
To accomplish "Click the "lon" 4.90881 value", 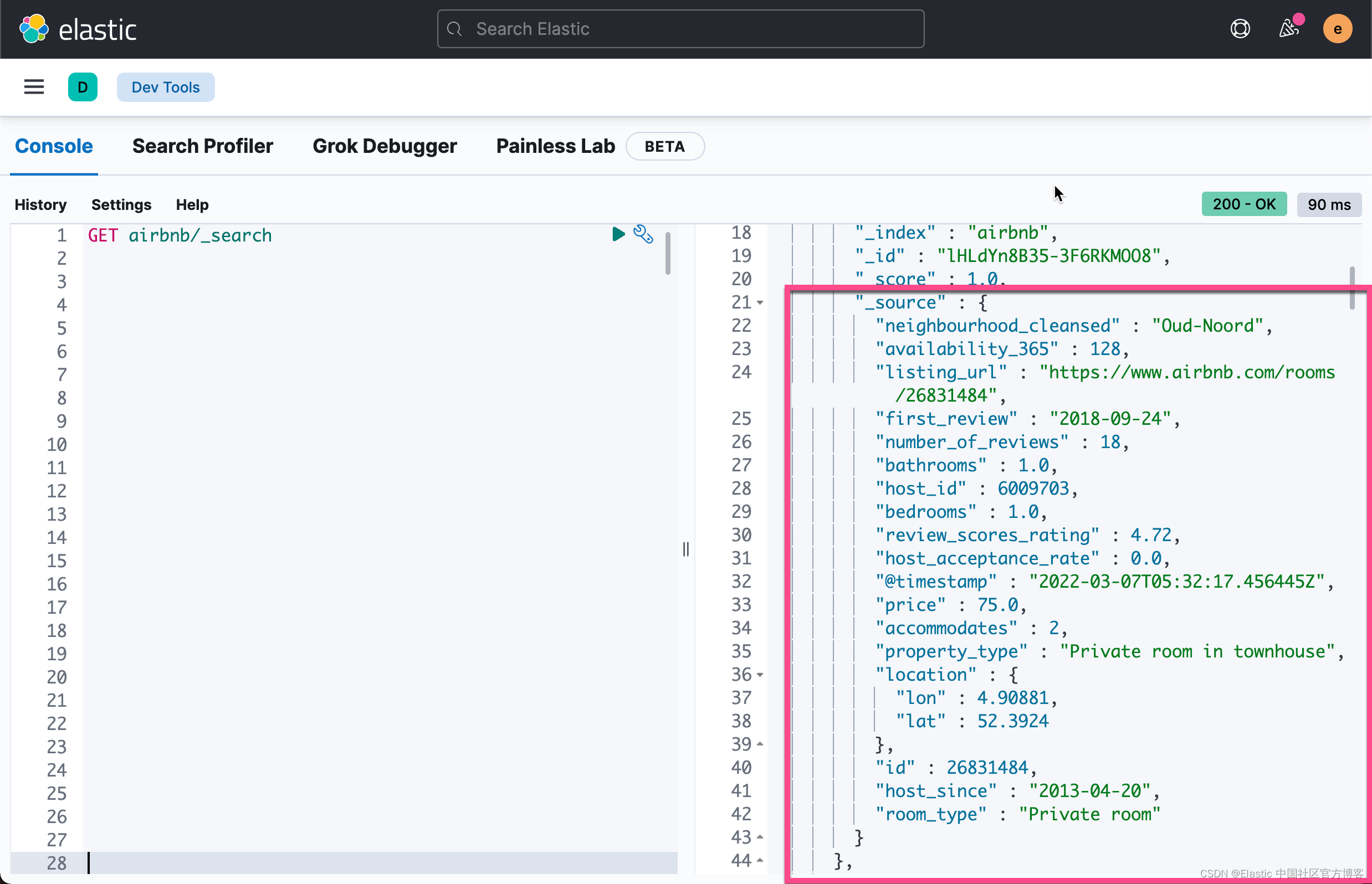I will pos(1013,698).
